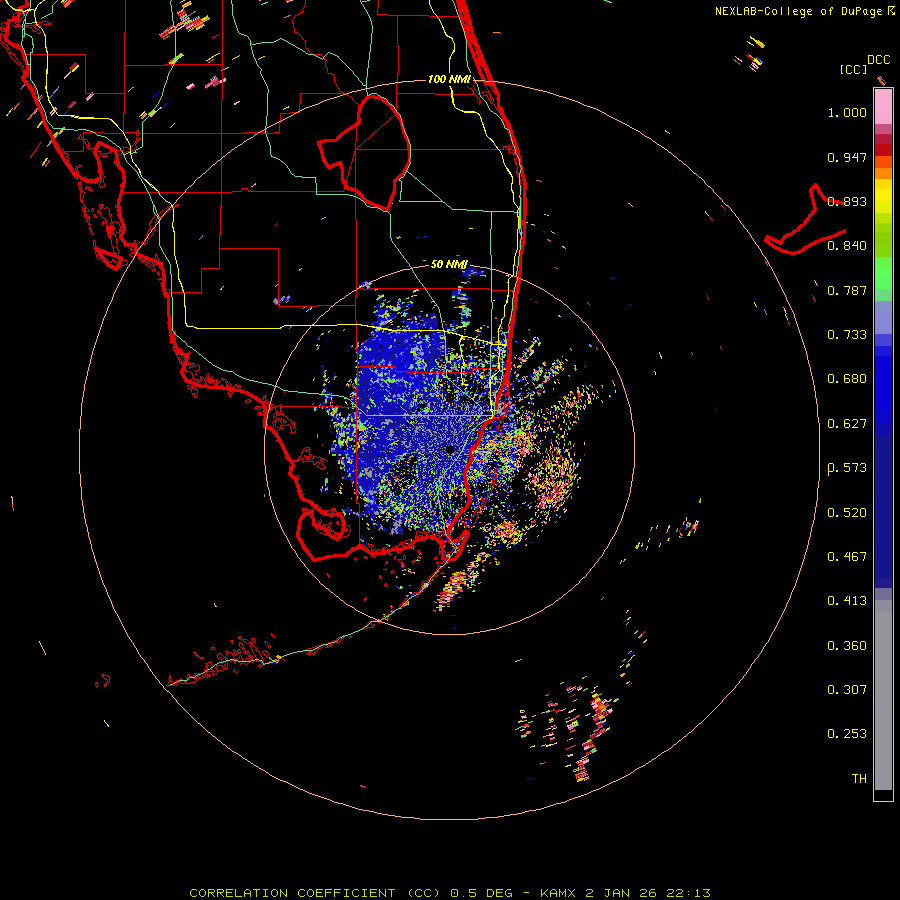Select the 0.253 scale value
Image resolution: width=900 pixels, height=900 pixels.
point(847,734)
